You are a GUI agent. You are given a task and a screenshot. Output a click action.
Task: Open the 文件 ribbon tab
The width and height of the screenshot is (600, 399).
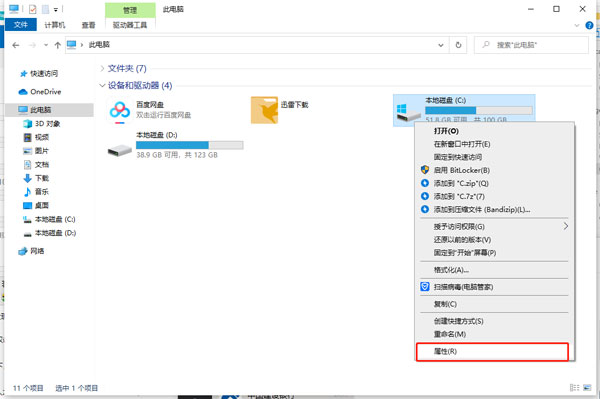21,25
